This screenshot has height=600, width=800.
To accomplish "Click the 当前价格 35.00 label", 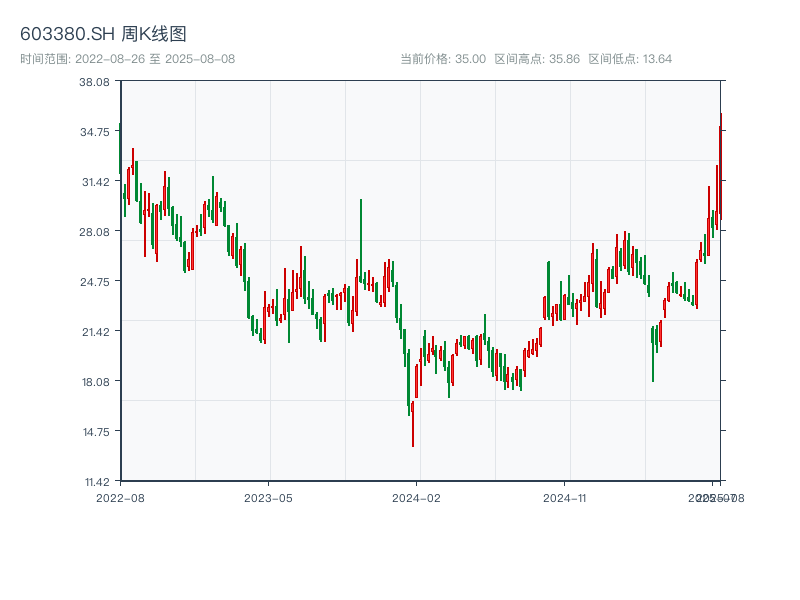I will (x=442, y=59).
